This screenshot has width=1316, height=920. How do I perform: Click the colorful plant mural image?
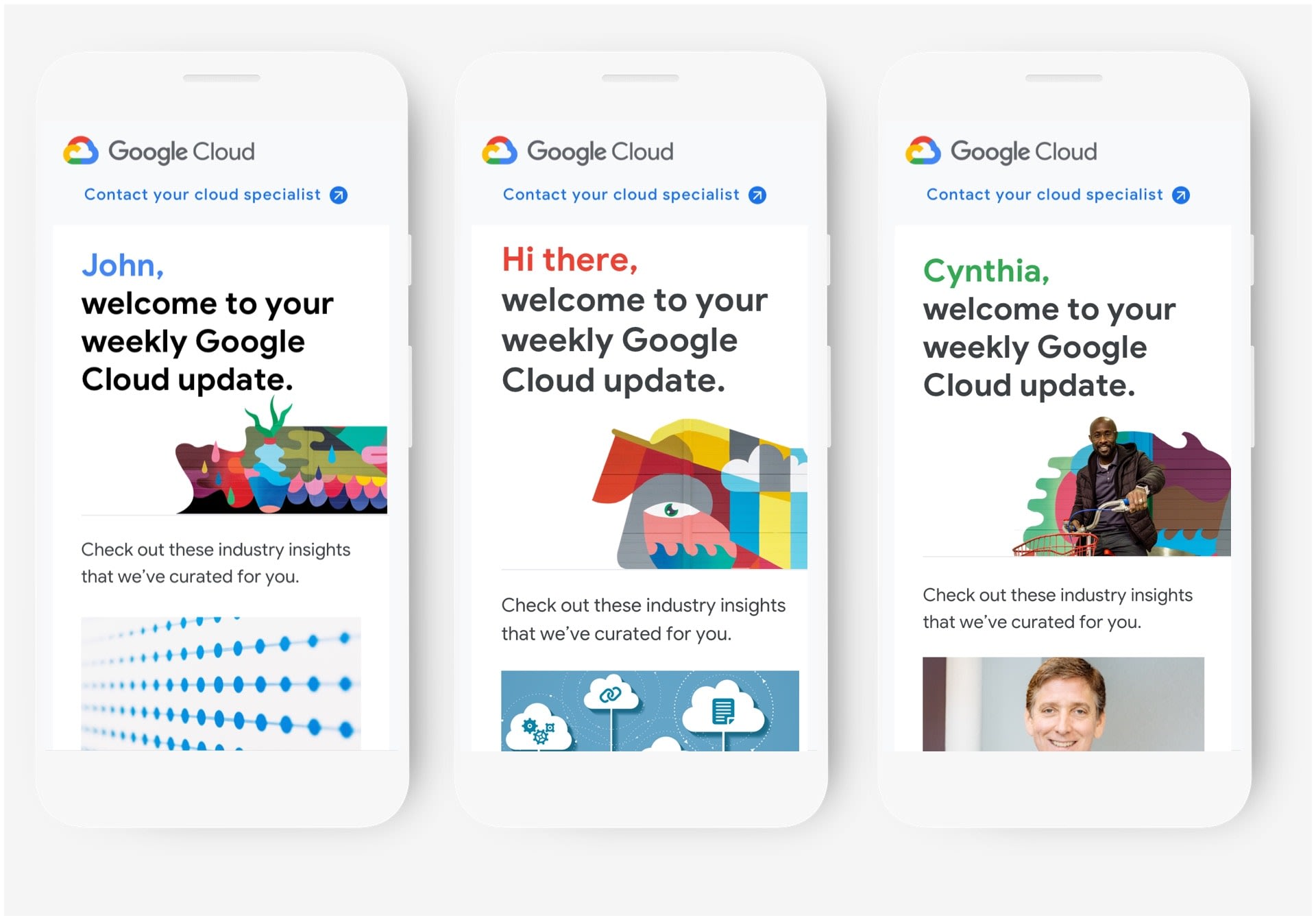click(x=282, y=457)
